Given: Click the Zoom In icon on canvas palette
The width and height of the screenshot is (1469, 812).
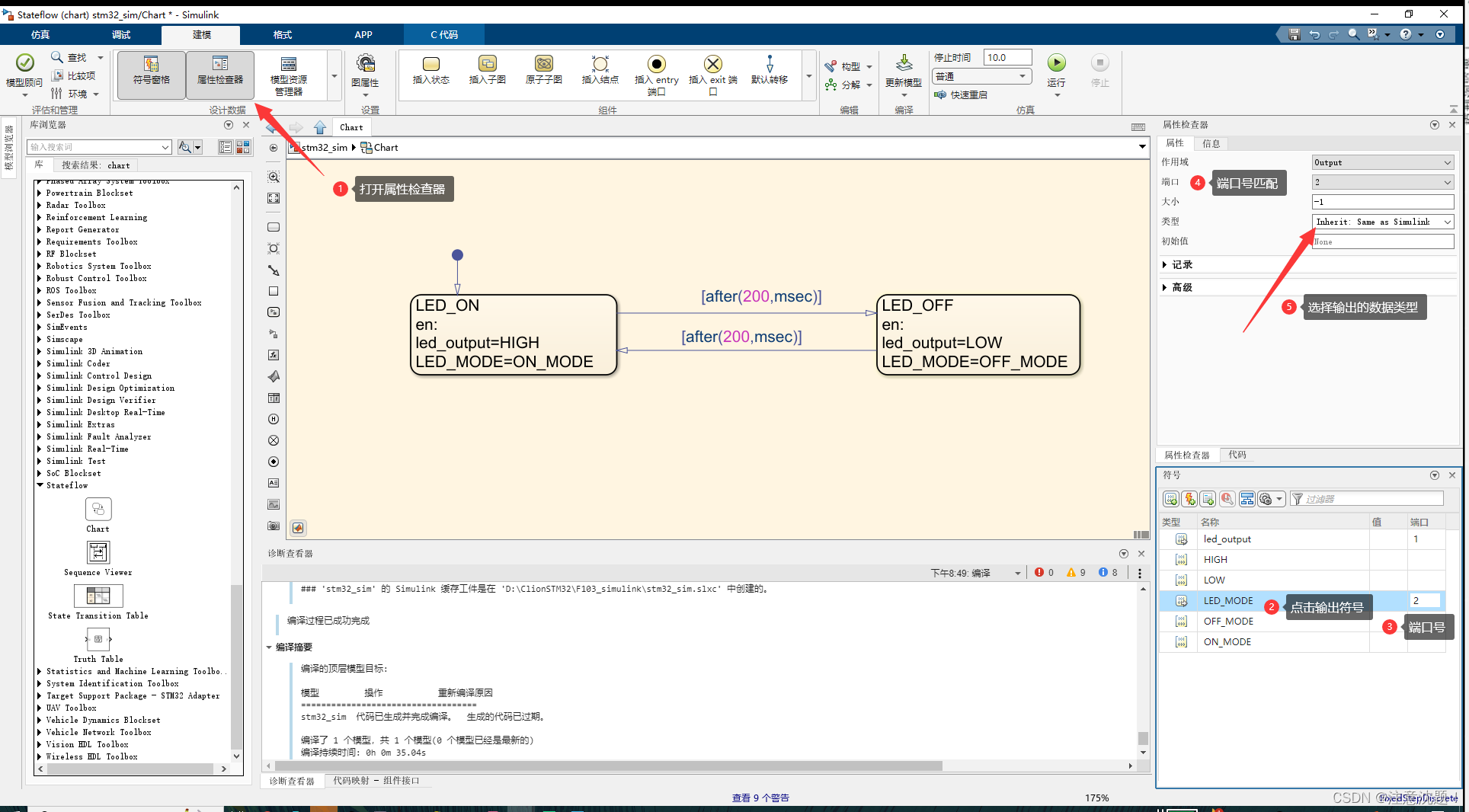Looking at the screenshot, I should 274,177.
